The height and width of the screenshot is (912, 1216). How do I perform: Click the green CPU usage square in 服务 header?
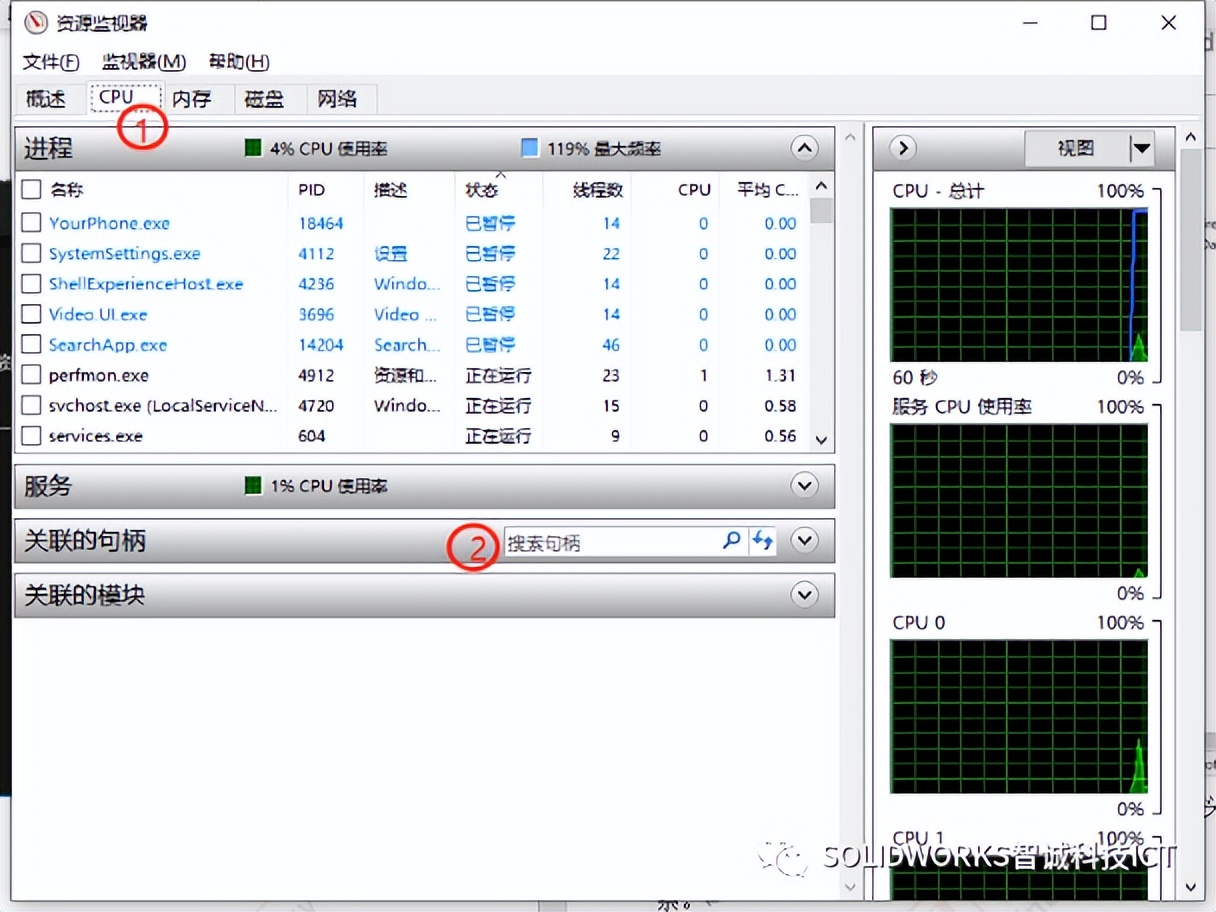[x=253, y=485]
